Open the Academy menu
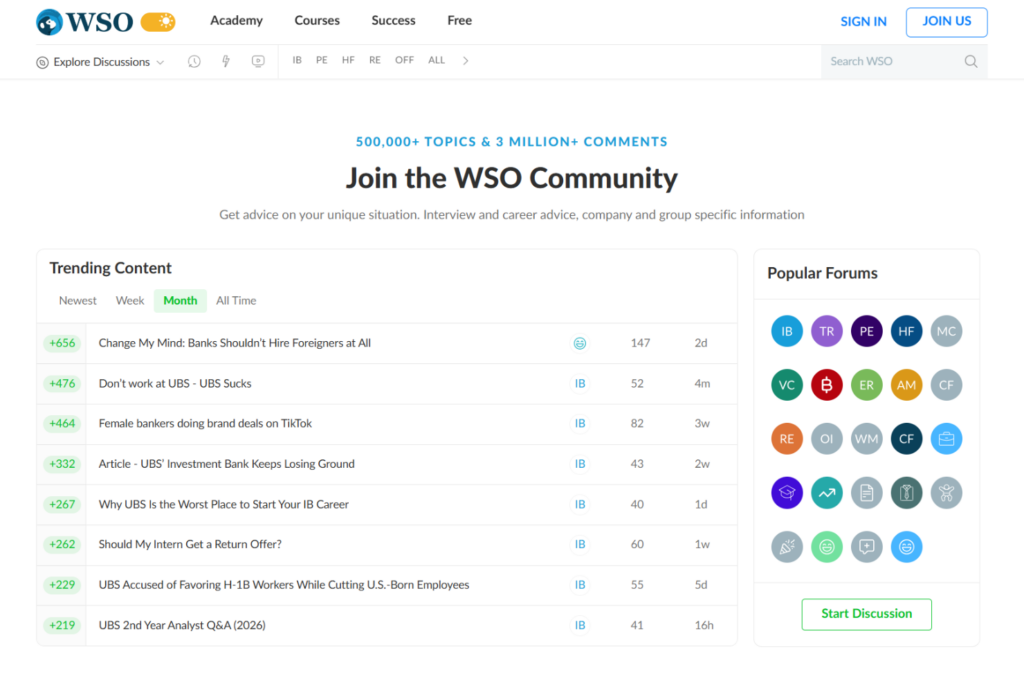This screenshot has width=1024, height=683. (236, 20)
